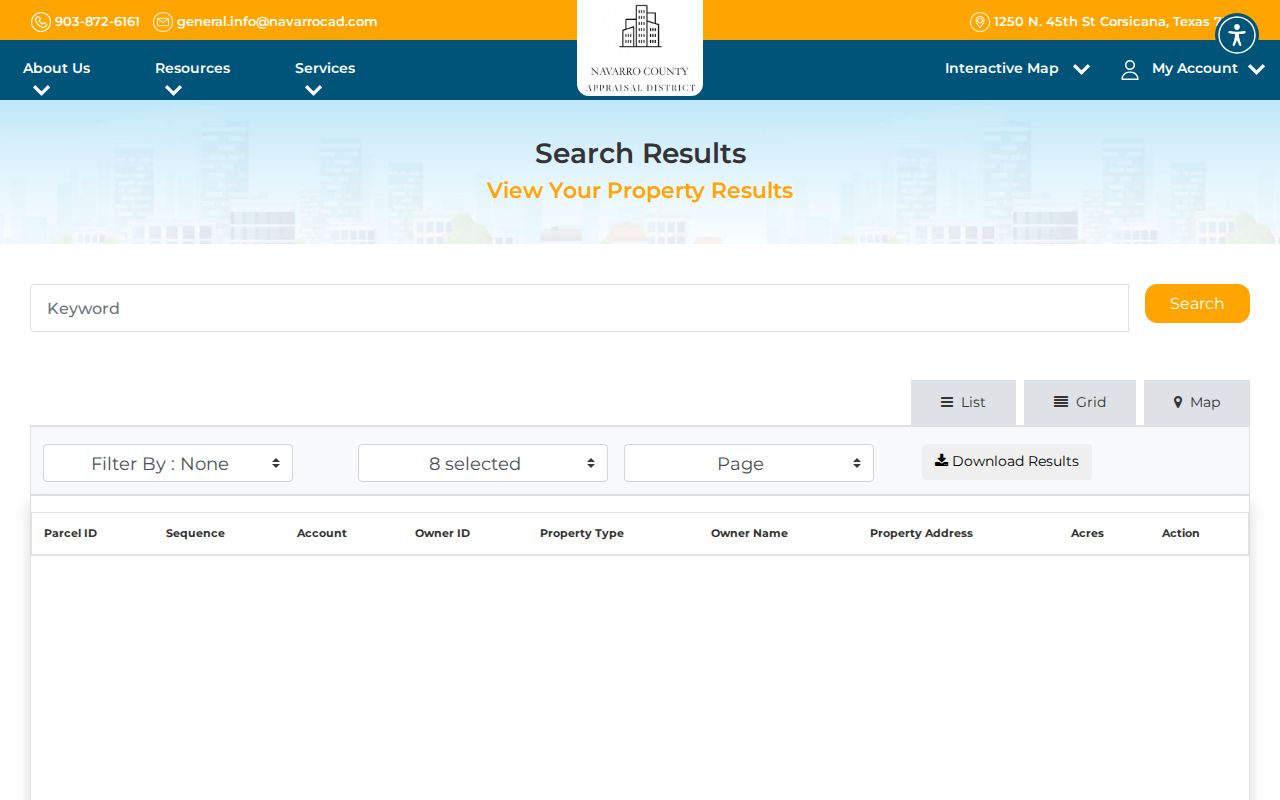Expand the Services menu chevron
1280x800 pixels.
313,90
